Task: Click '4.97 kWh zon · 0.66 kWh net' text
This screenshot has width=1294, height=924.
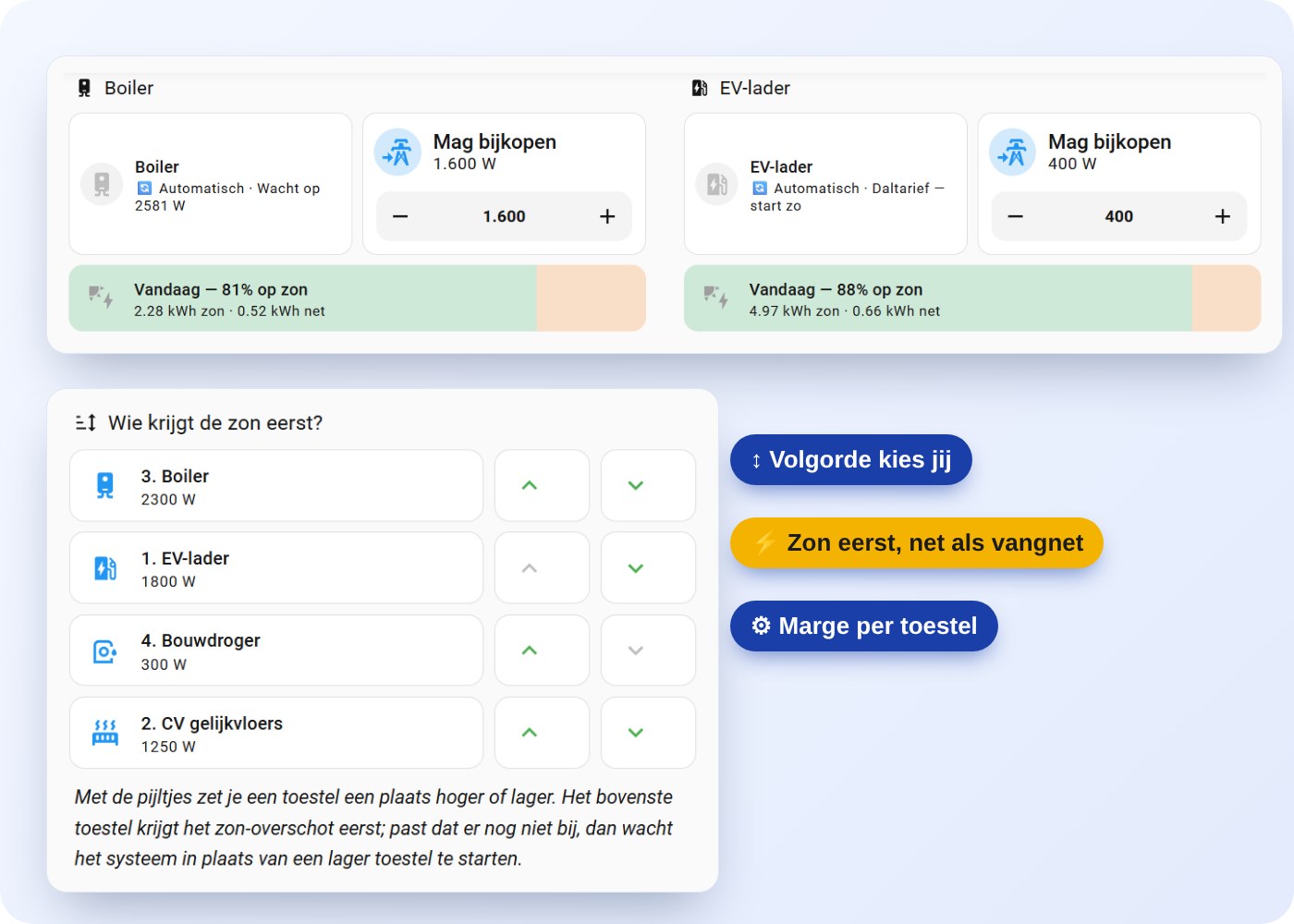Action: [x=845, y=311]
